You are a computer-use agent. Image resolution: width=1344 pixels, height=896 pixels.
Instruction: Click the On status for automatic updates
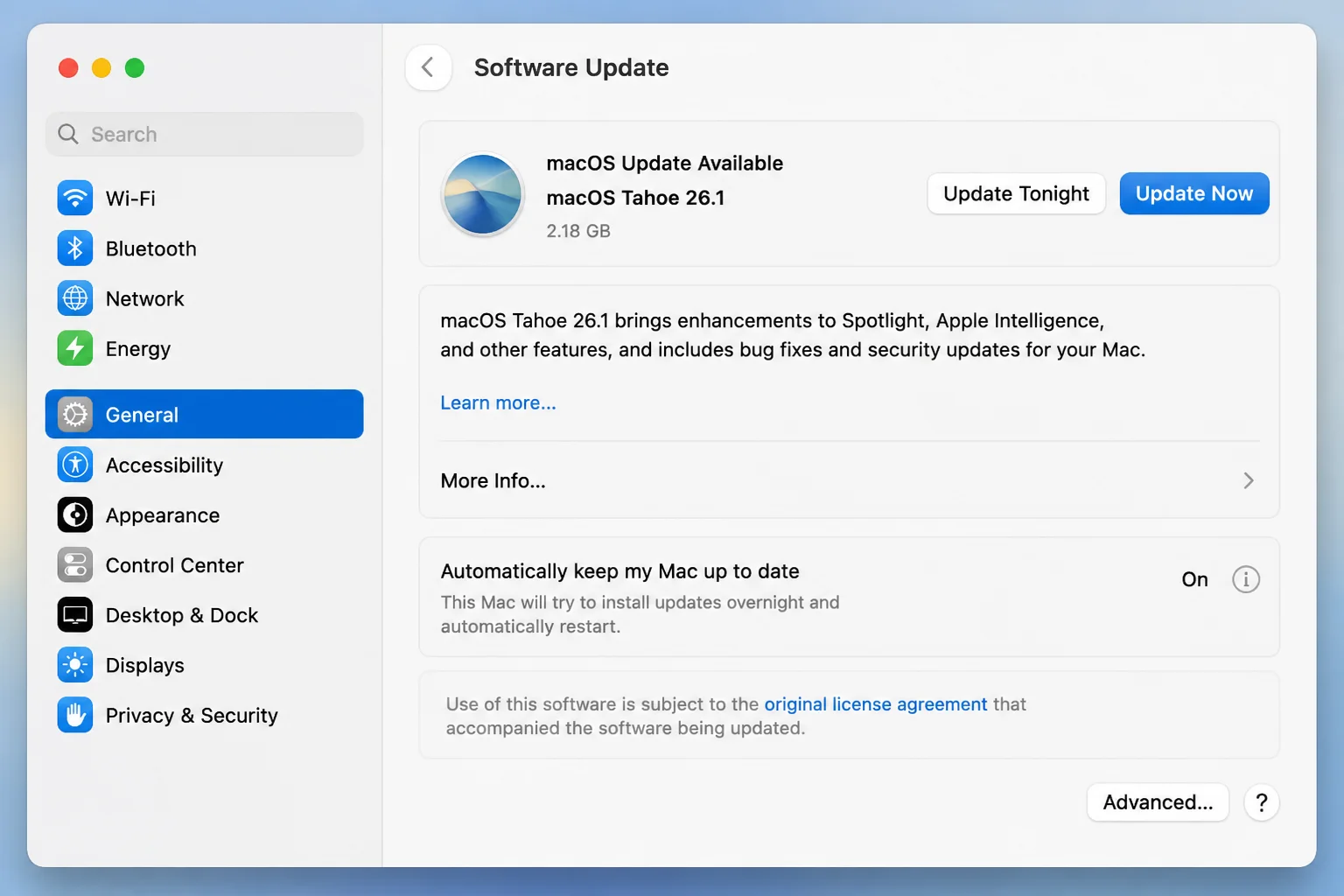[1194, 579]
